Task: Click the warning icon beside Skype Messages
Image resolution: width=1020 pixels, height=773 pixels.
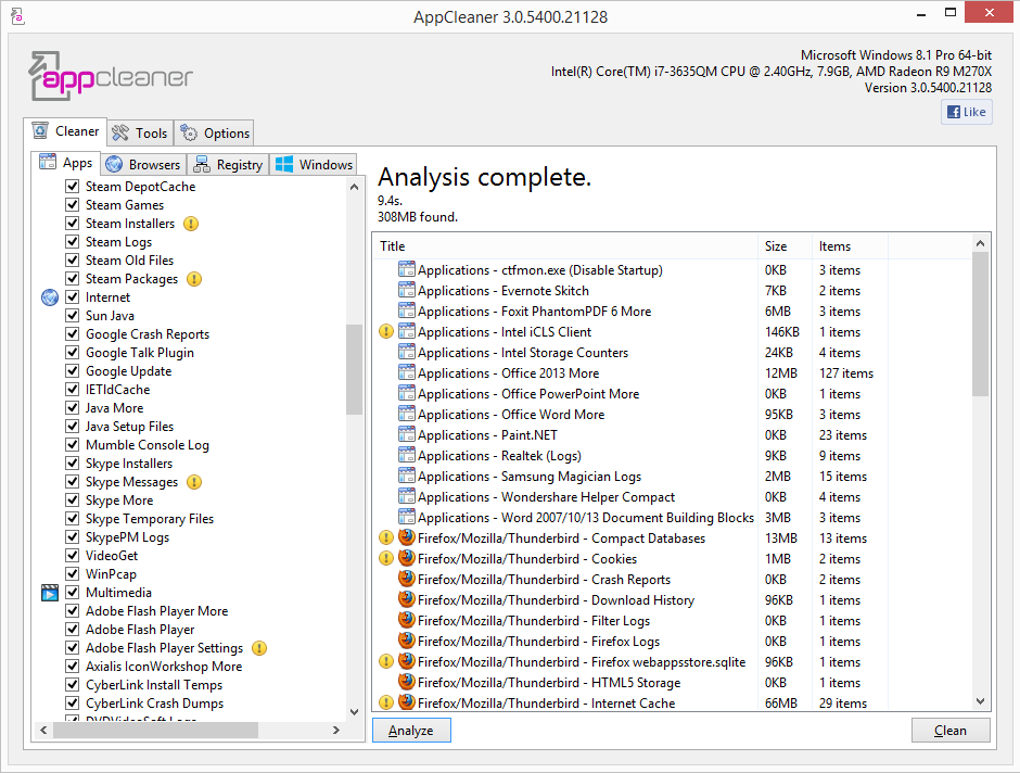Action: 194,482
